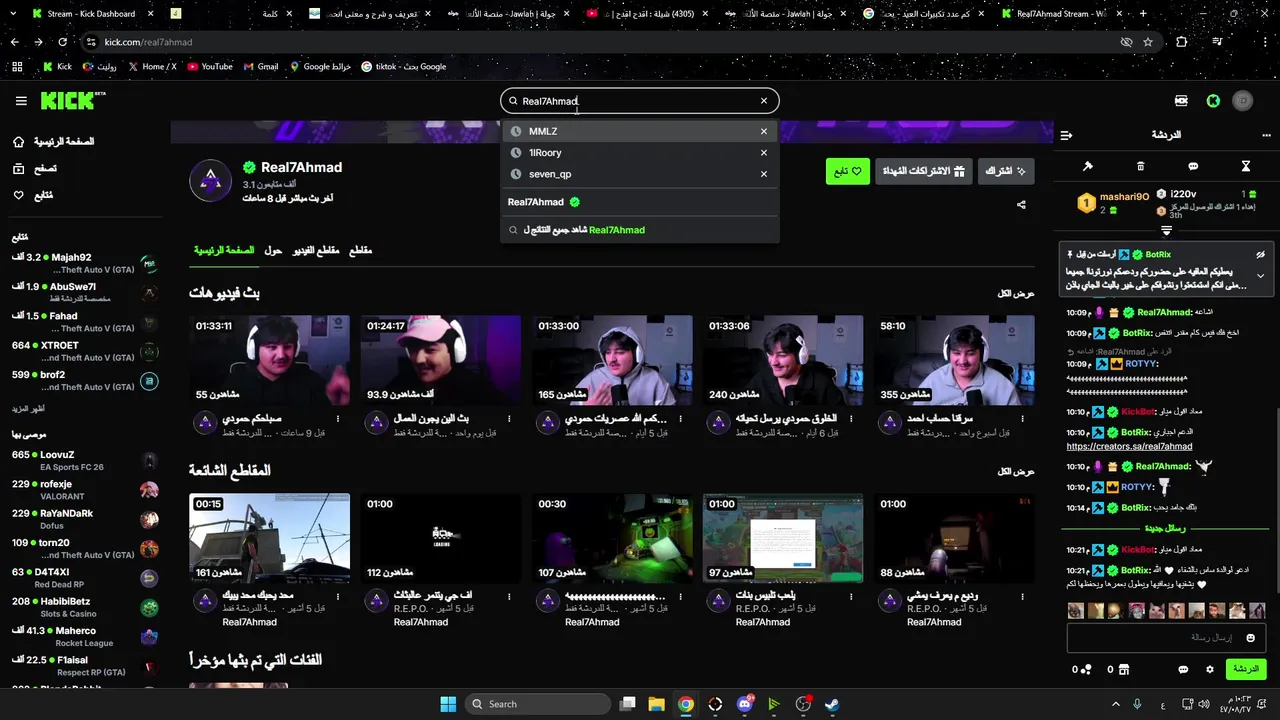The width and height of the screenshot is (1280, 720).
Task: Open chat settings gear icon
Action: point(1209,669)
